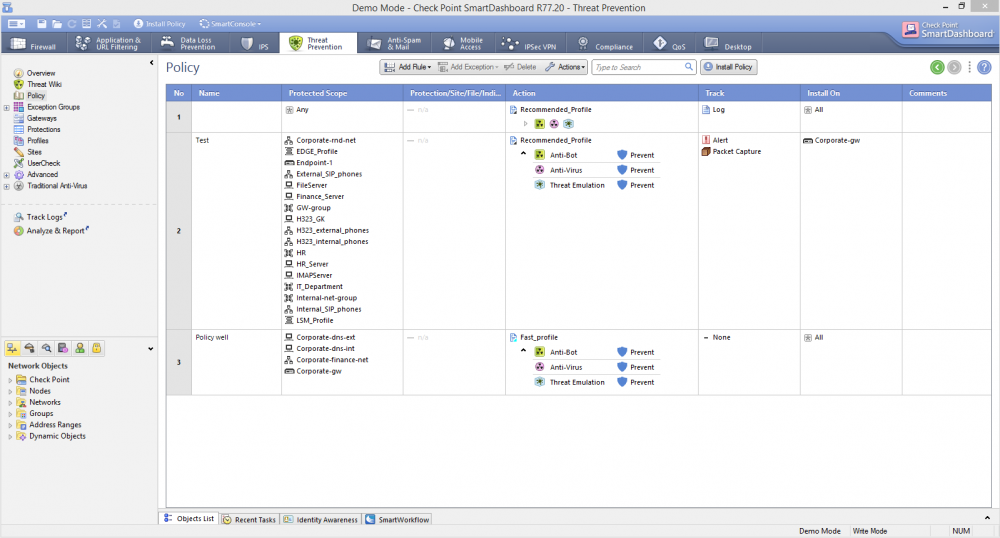Switch to Data Loss Prevention tab

click(189, 43)
